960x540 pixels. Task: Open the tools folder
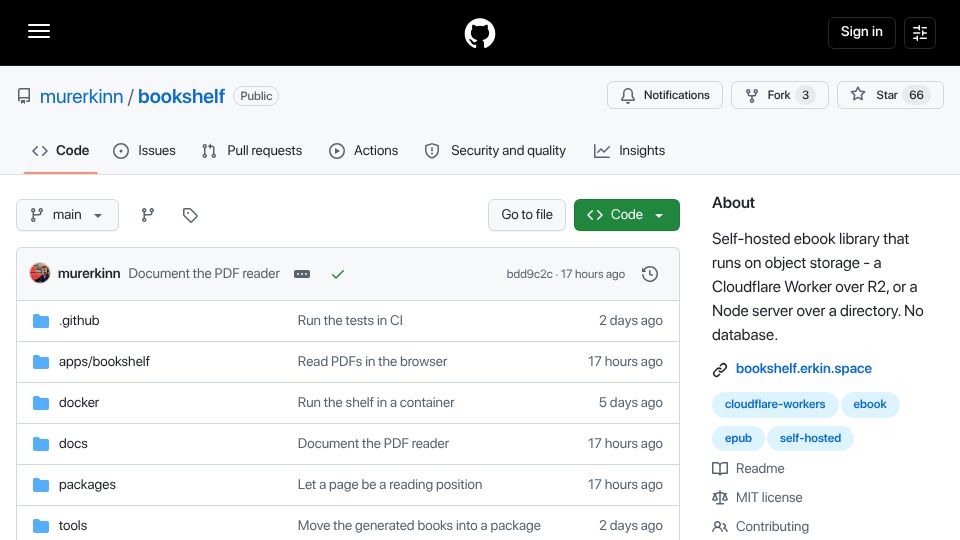tap(73, 525)
